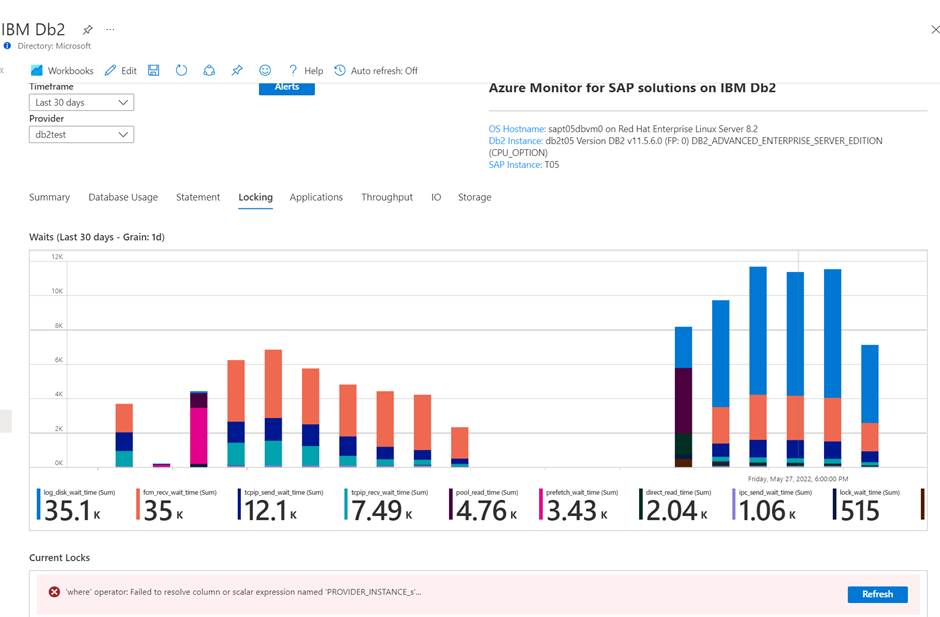Open the ellipsis more options menu

tap(110, 29)
